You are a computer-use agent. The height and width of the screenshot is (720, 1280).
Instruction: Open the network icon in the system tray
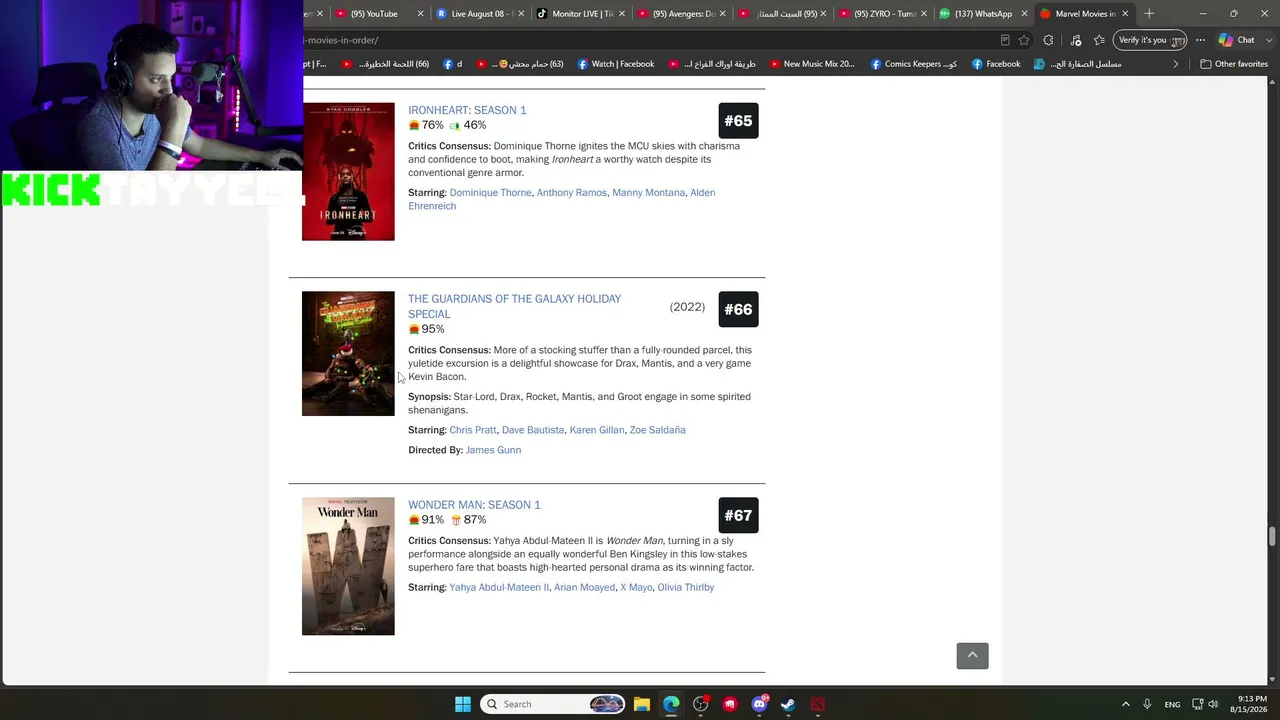(1197, 704)
